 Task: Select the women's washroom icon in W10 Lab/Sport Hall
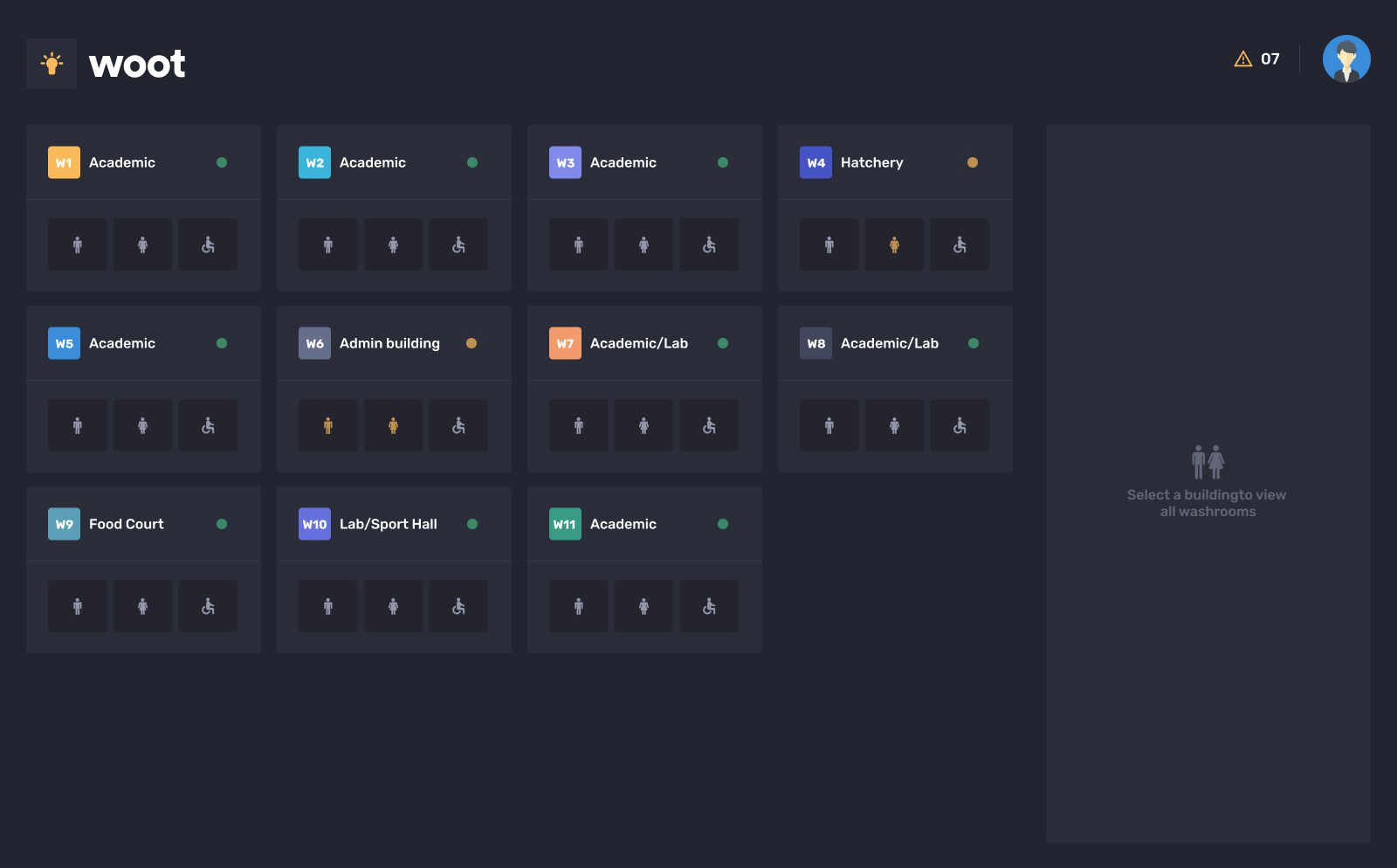393,606
